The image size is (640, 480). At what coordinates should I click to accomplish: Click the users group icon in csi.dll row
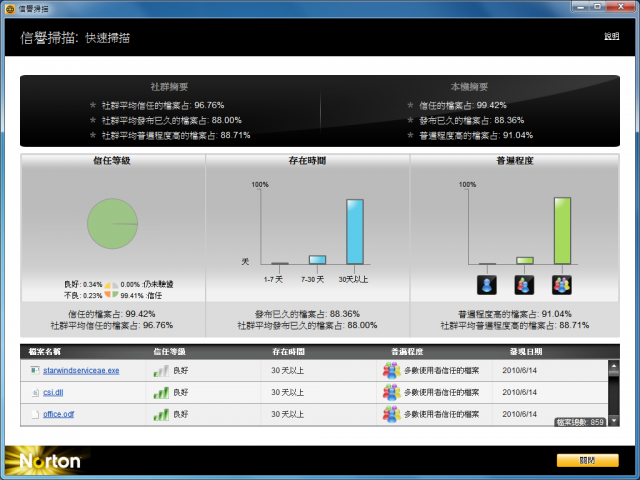391,392
